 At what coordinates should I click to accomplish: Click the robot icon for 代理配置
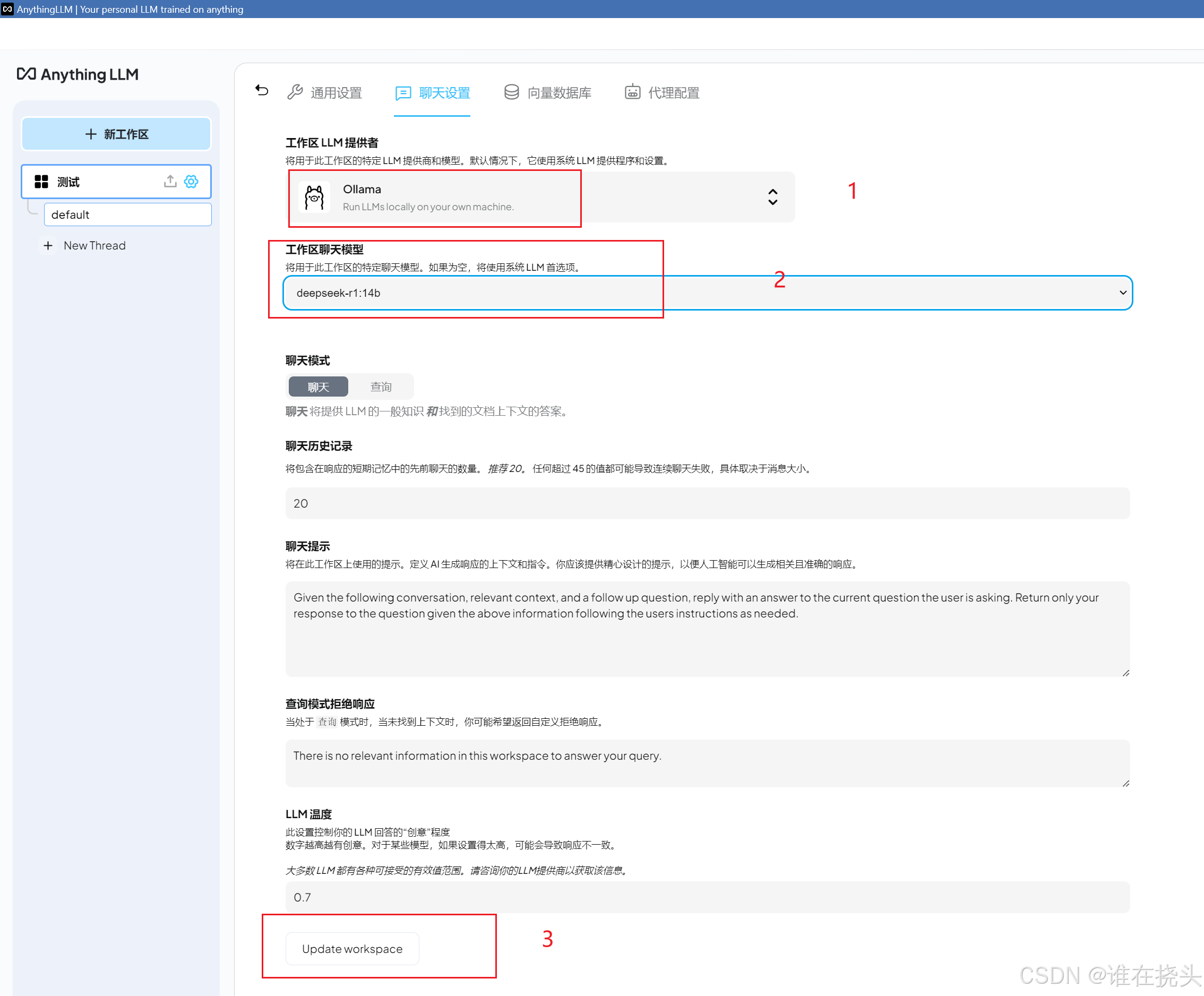[x=632, y=92]
